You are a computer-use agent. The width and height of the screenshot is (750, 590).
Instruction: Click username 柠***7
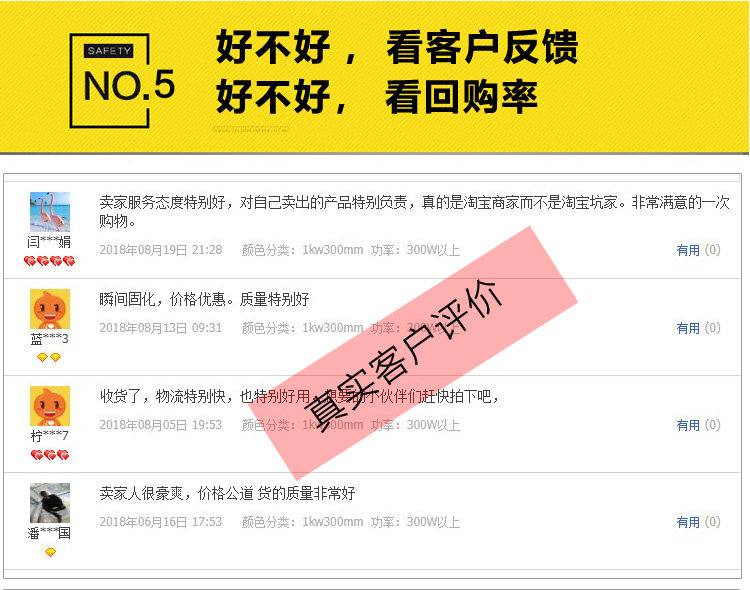(50, 436)
